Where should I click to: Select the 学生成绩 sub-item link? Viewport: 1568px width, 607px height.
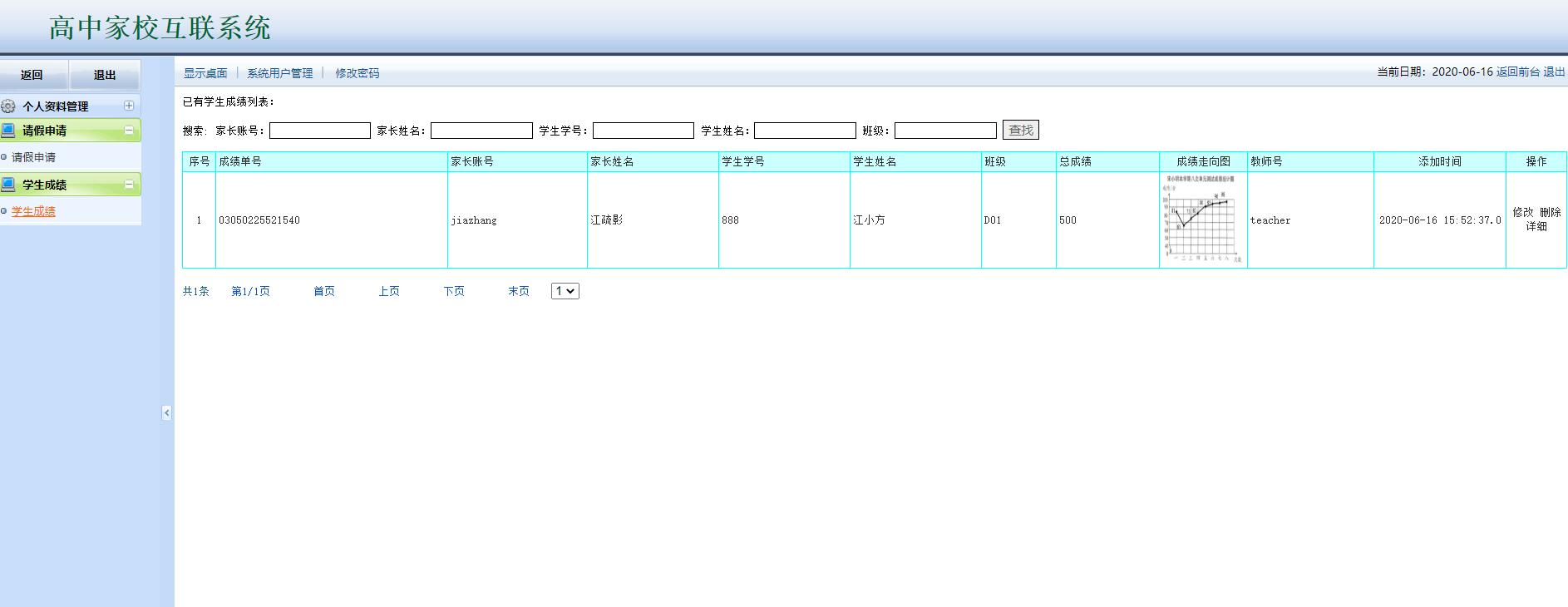tap(33, 211)
